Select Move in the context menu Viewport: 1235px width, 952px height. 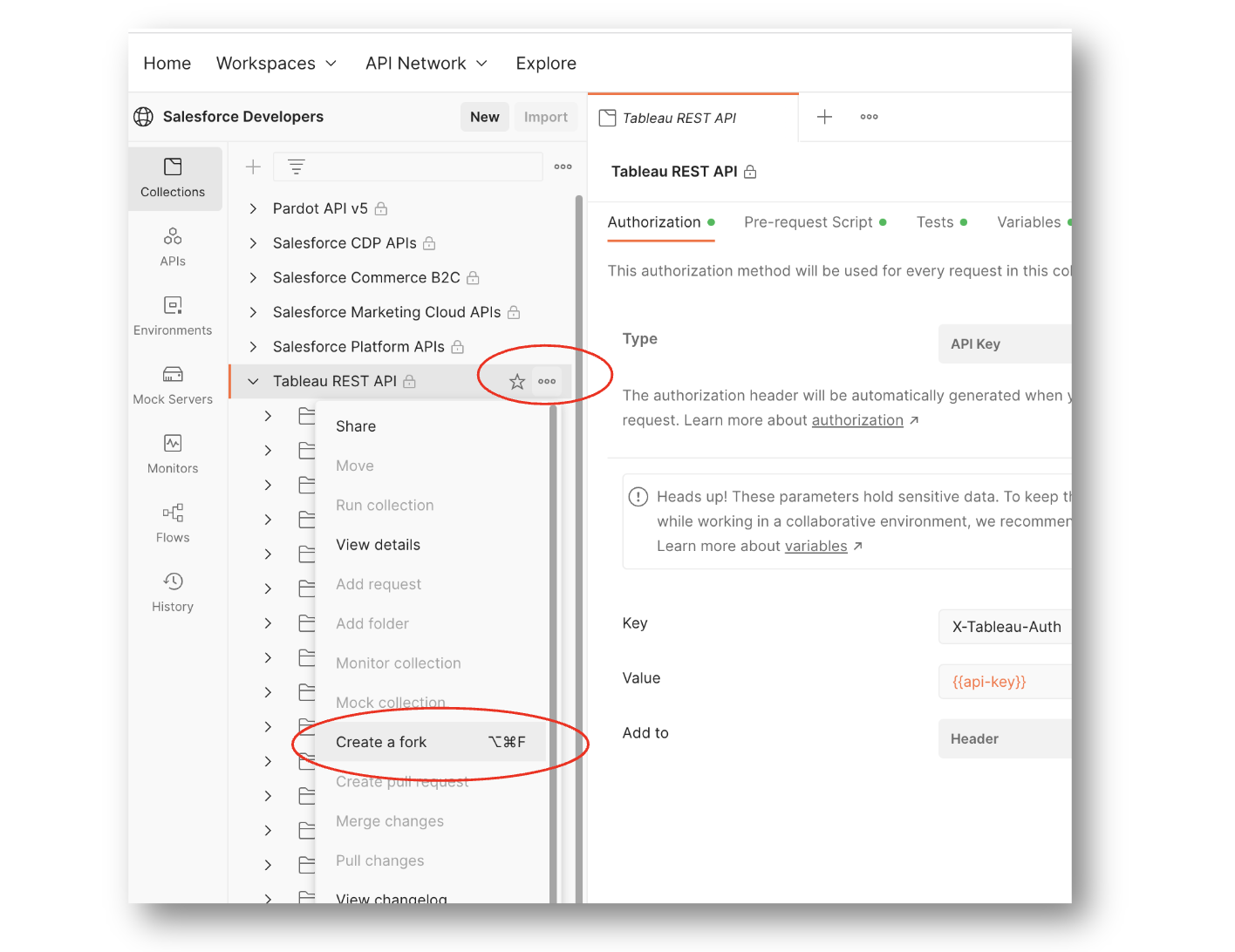pyautogui.click(x=355, y=466)
